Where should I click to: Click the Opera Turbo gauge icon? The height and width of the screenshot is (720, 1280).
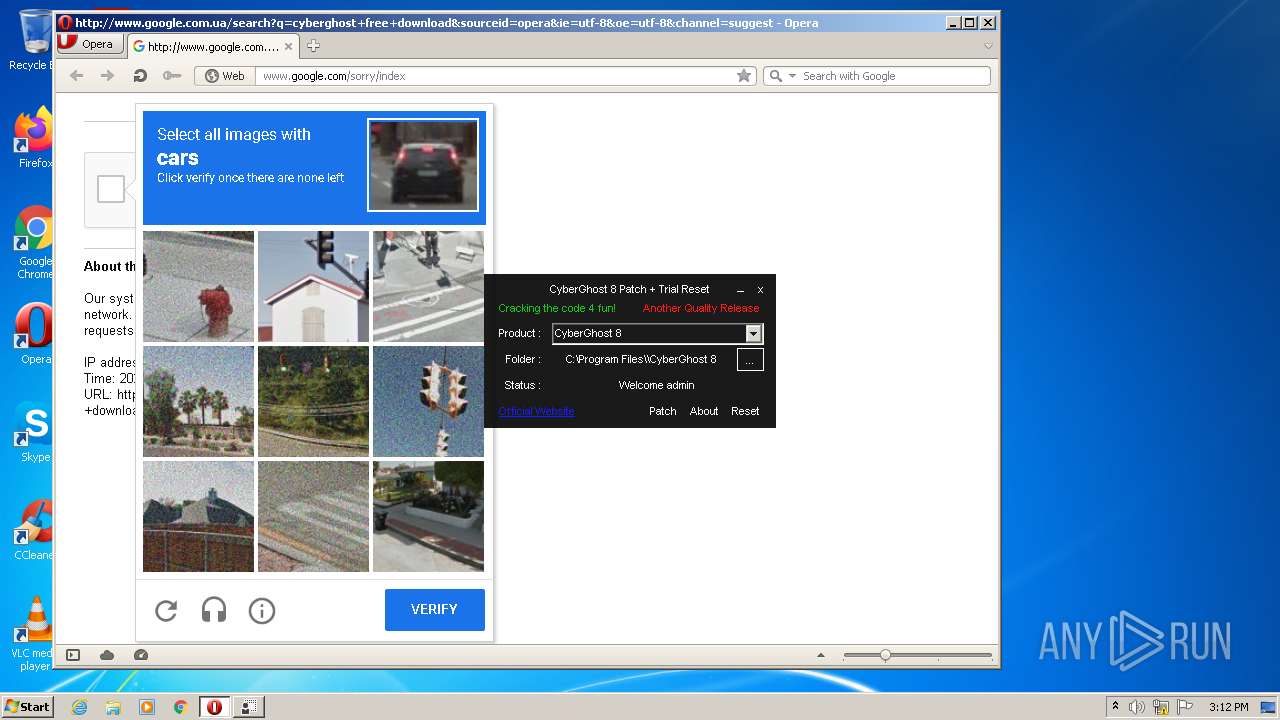pyautogui.click(x=141, y=655)
